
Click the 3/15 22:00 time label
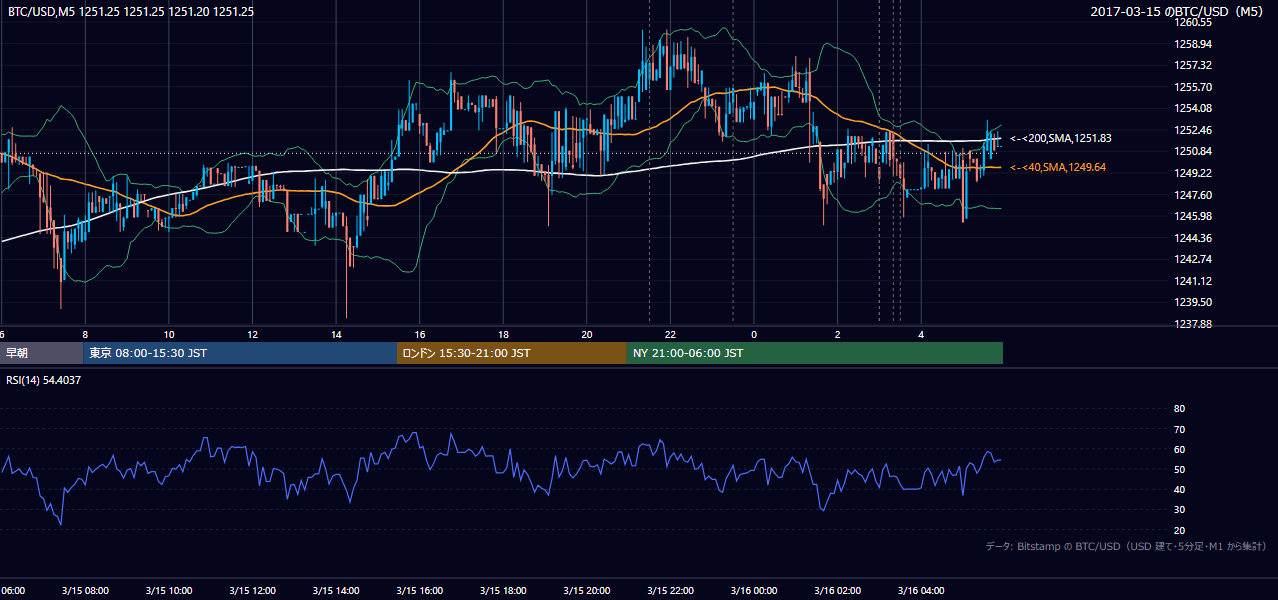(670, 591)
